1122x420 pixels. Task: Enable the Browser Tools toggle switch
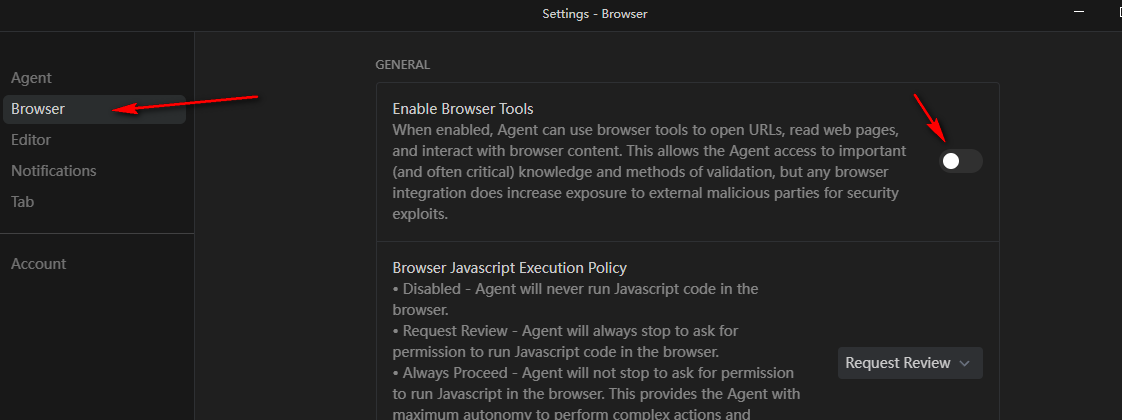pyautogui.click(x=960, y=162)
